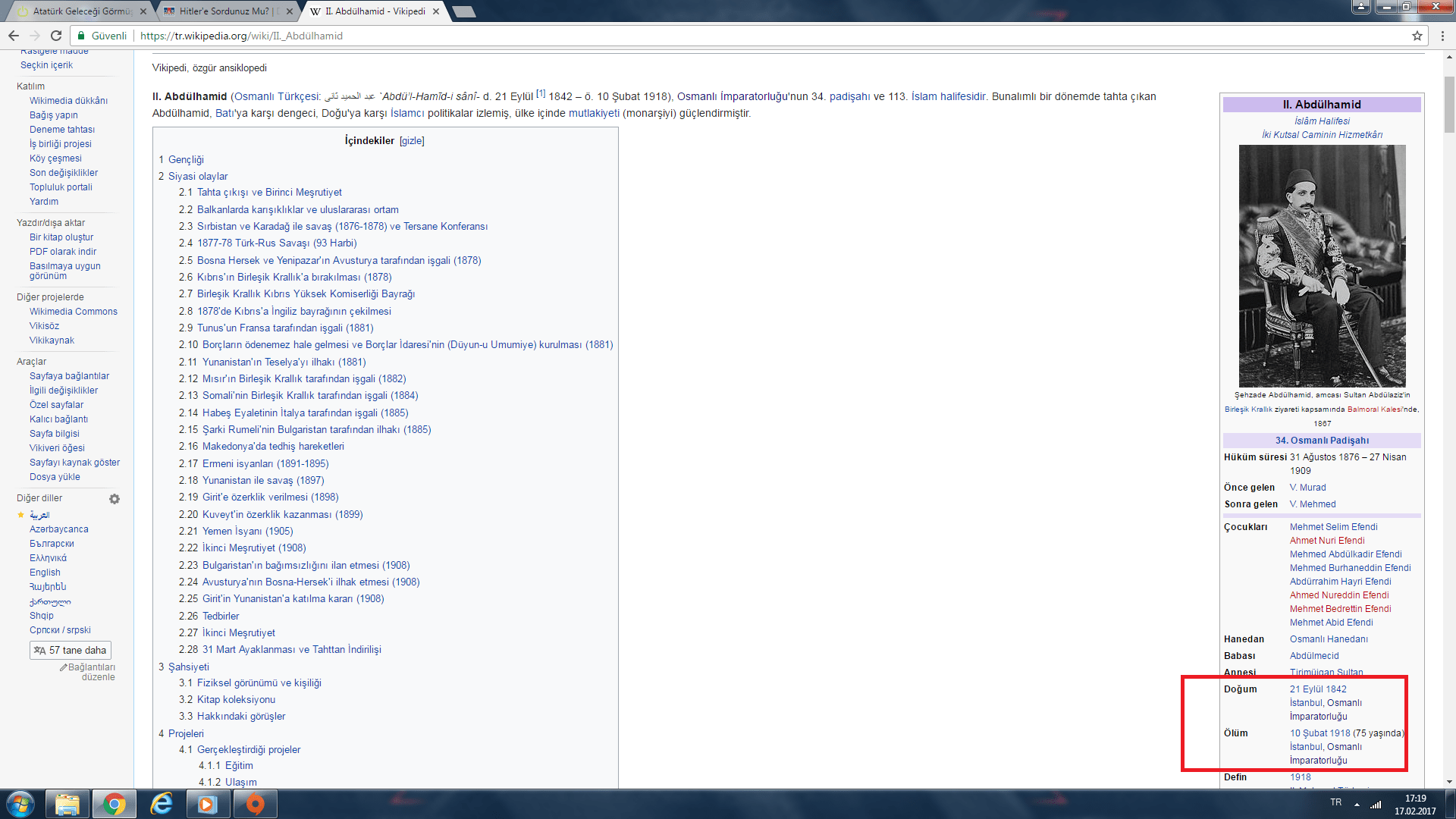Open Windows Media Player from taskbar

208,804
